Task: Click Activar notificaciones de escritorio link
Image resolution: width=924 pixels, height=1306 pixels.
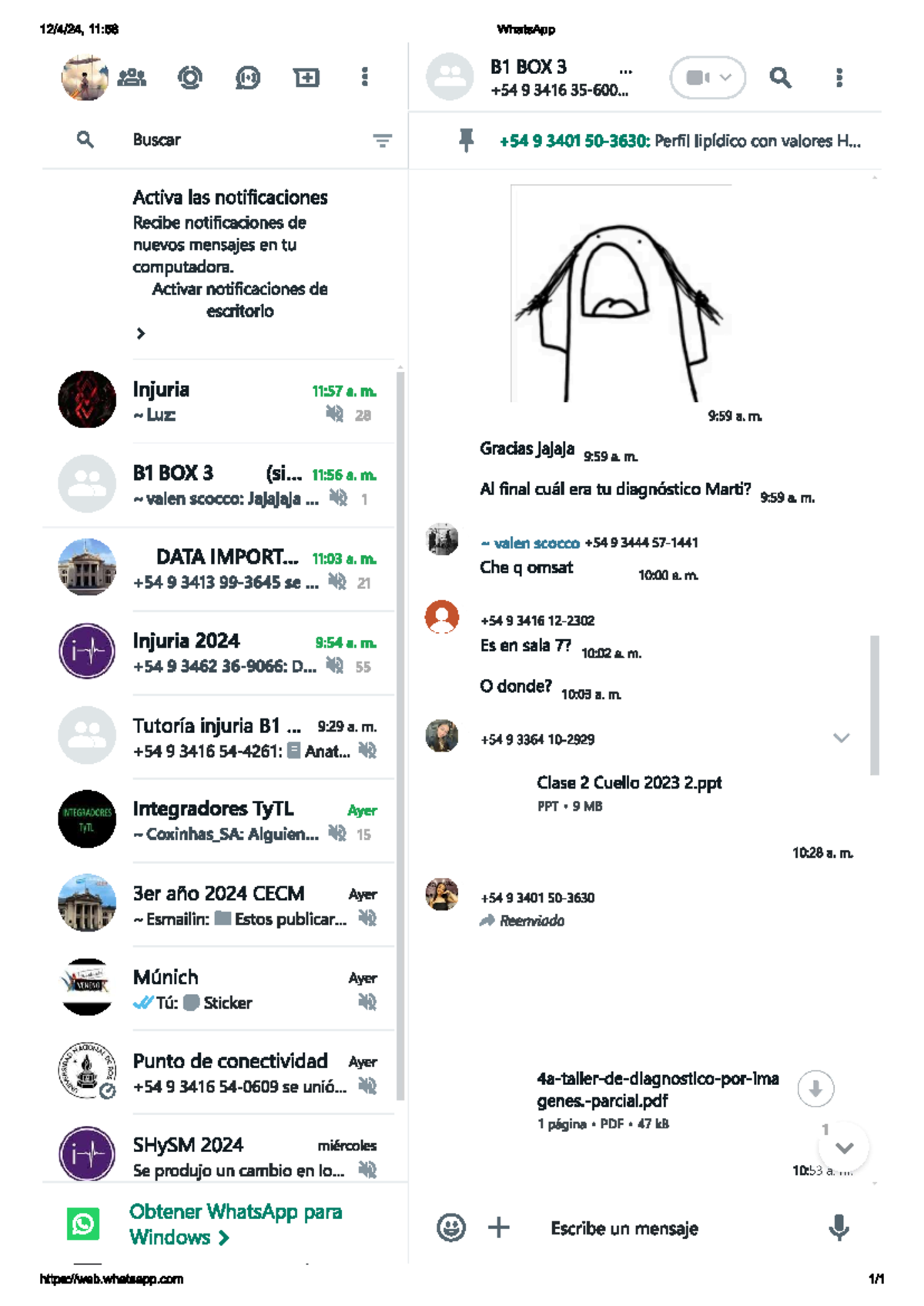Action: click(239, 300)
